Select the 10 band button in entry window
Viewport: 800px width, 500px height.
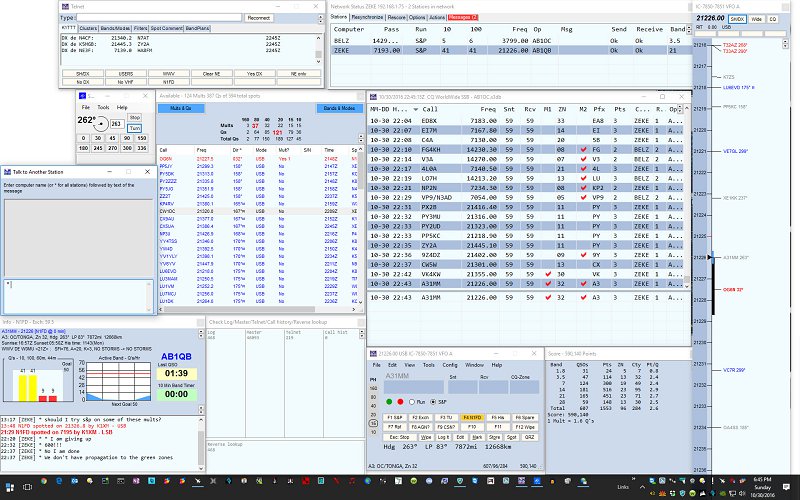click(x=373, y=432)
